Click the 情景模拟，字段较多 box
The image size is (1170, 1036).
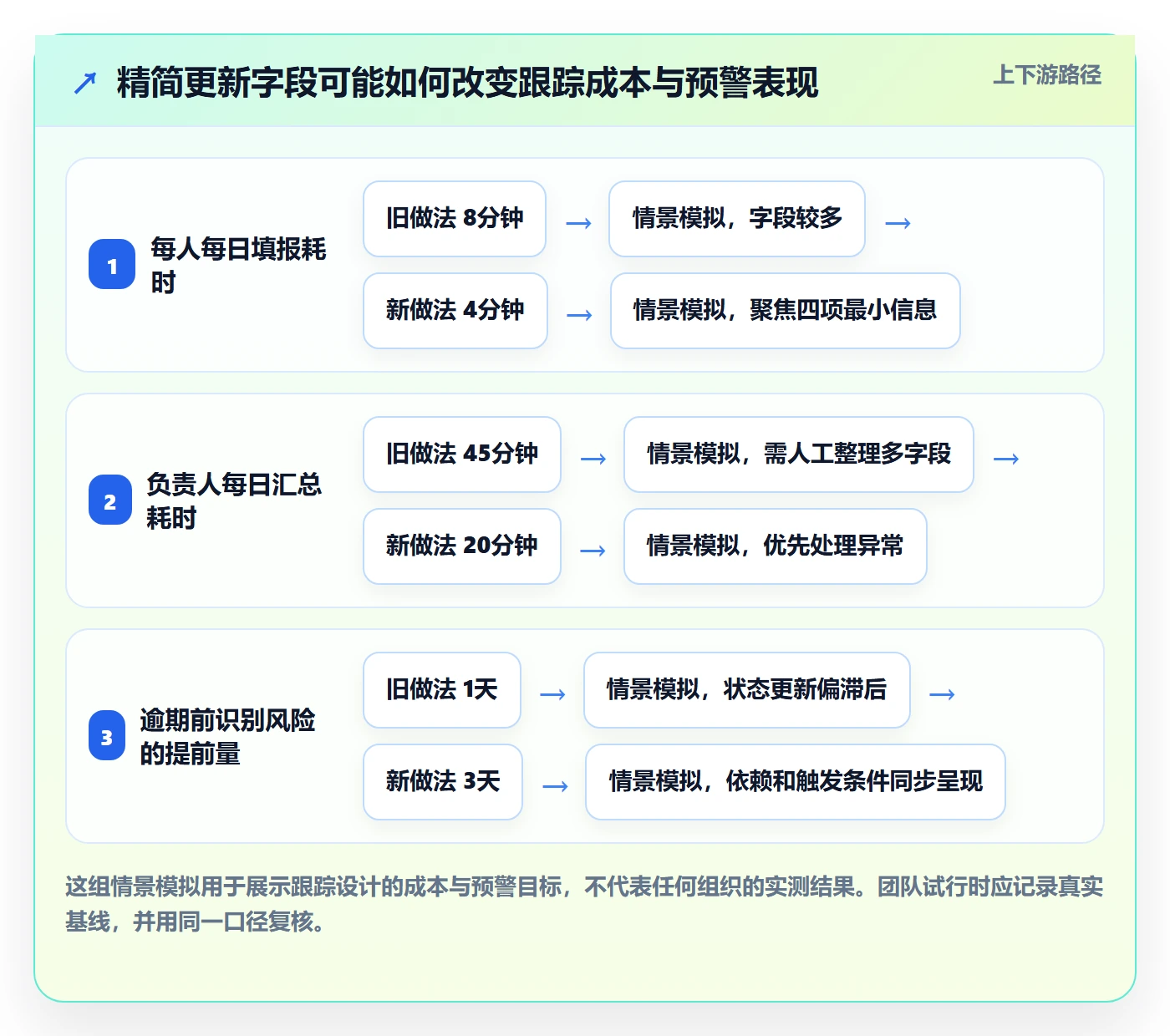[737, 219]
